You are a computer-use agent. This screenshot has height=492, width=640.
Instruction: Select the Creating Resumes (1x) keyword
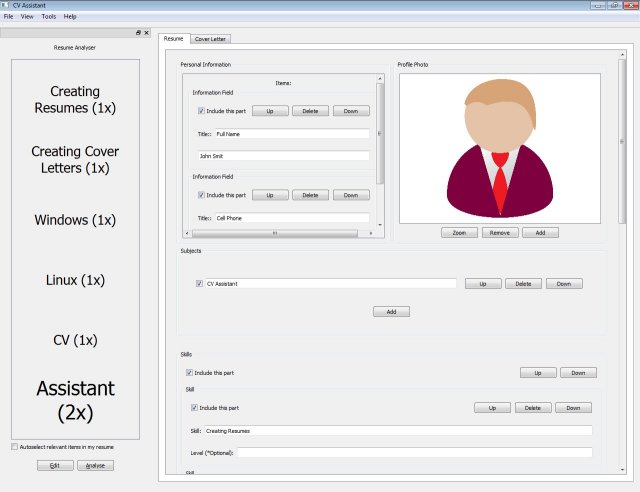[x=75, y=99]
